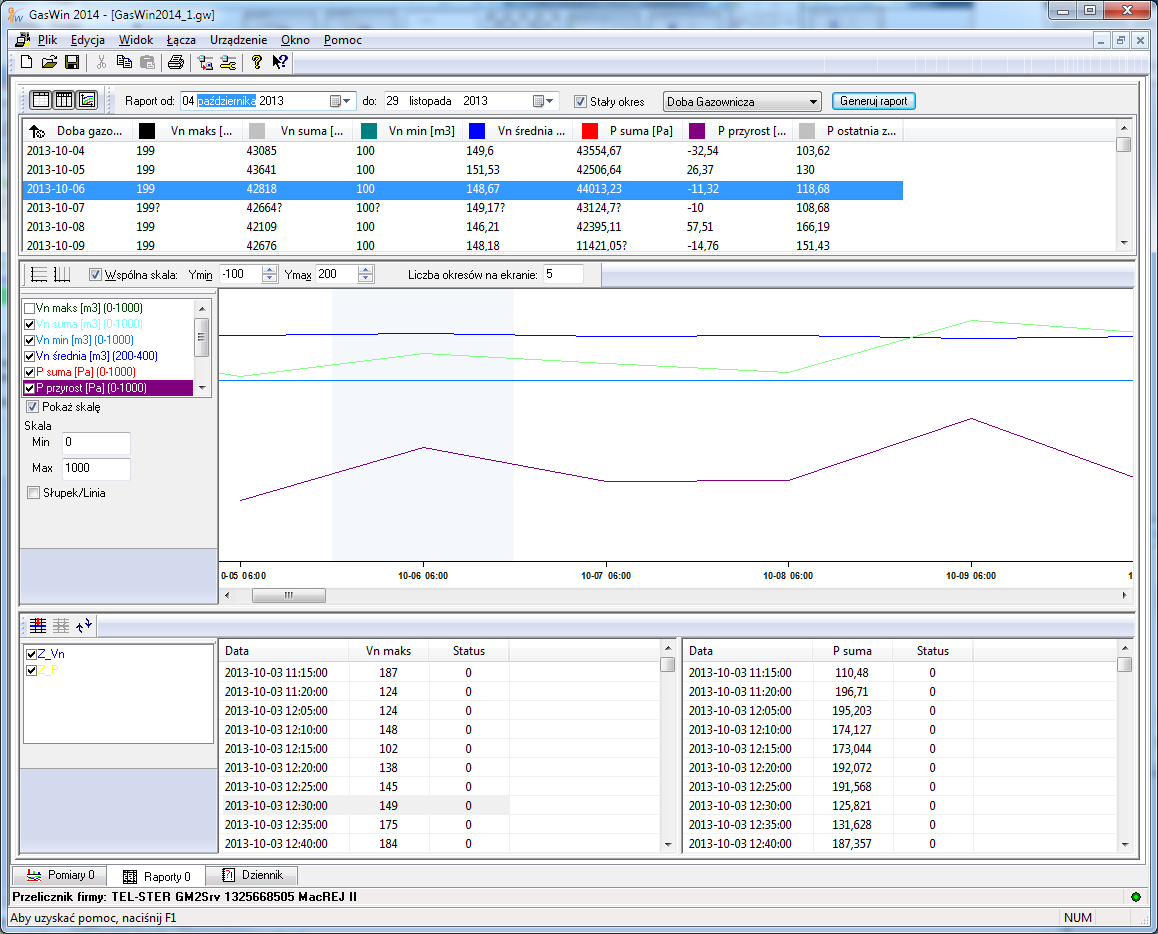Toggle horizontal grid lines icon in chart bar
Image resolution: width=1158 pixels, height=934 pixels.
(39, 275)
